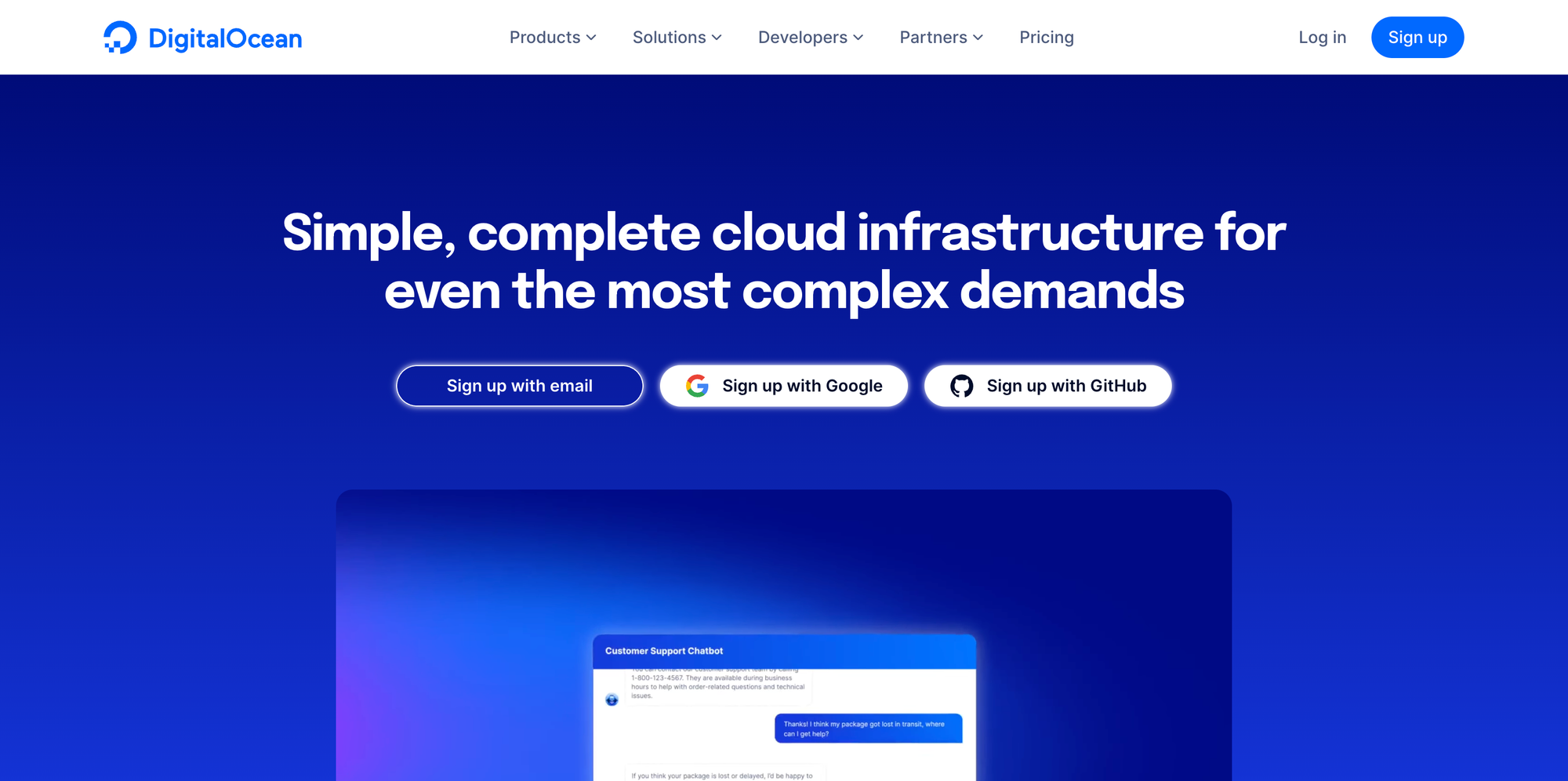
Task: Choose Sign up with email
Action: 520,386
